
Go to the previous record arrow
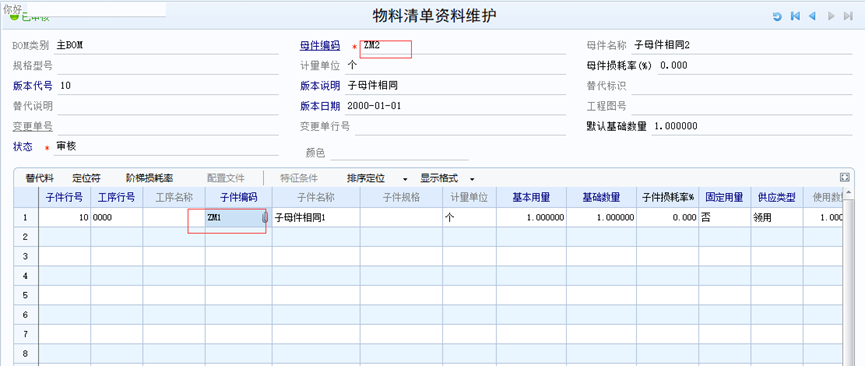[x=812, y=17]
